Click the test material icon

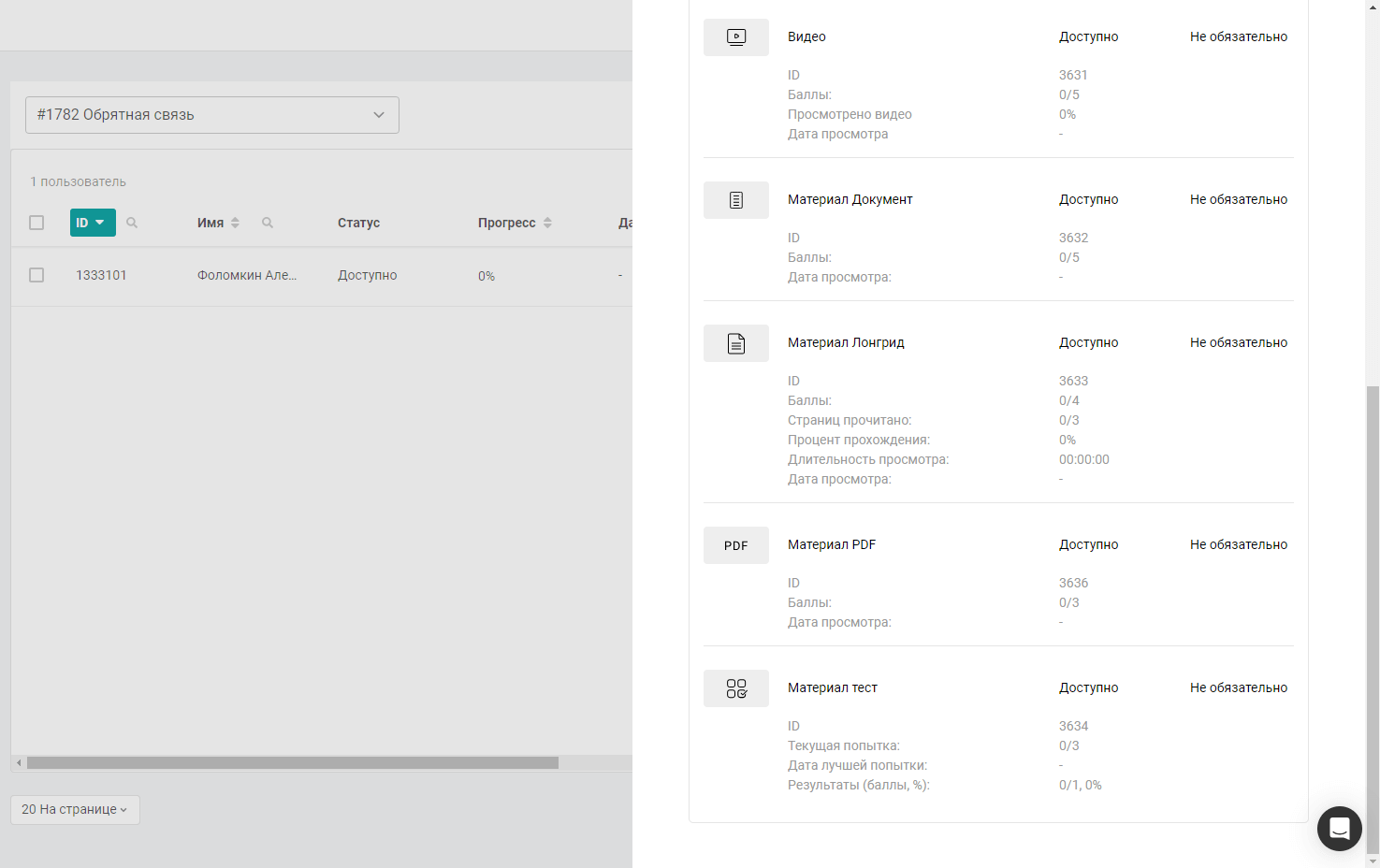tap(736, 688)
